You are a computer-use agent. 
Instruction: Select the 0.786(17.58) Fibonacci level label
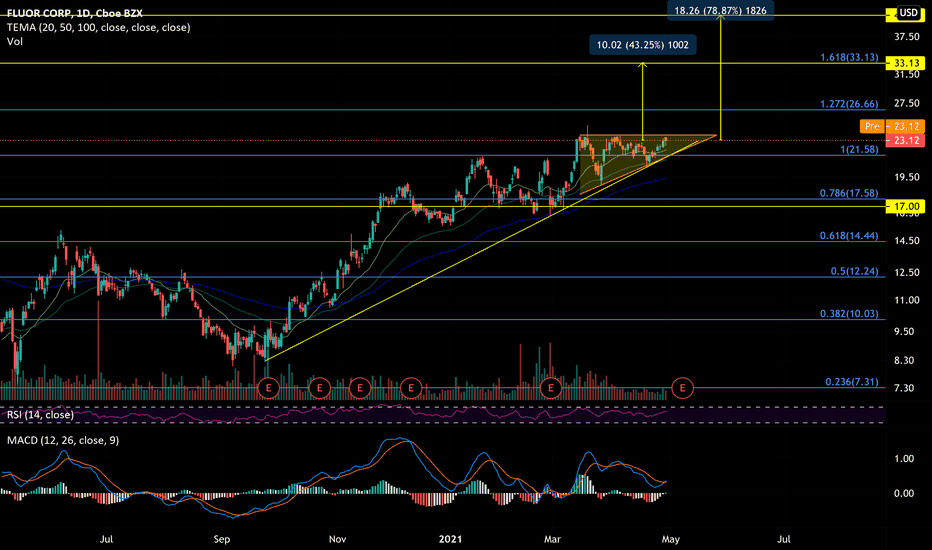(849, 193)
